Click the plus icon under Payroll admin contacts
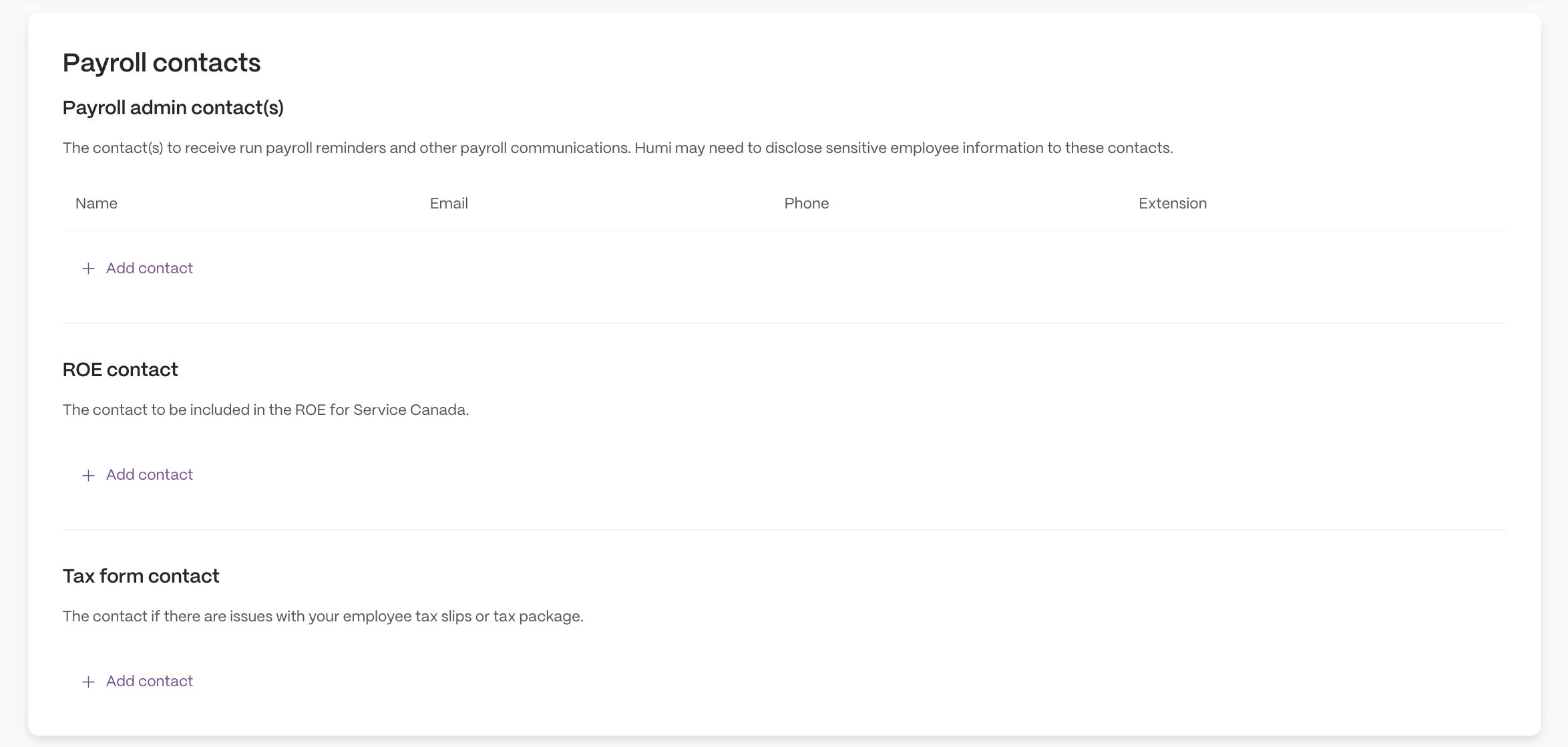1568x747 pixels. 88,269
